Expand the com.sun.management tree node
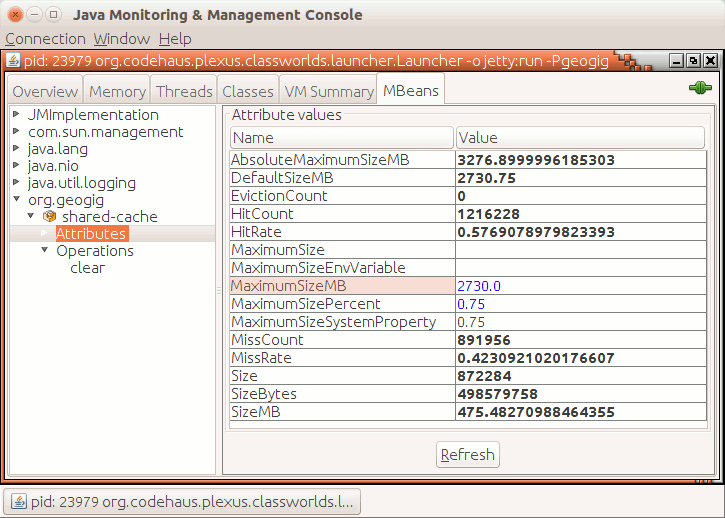The image size is (725, 518). pyautogui.click(x=16, y=131)
